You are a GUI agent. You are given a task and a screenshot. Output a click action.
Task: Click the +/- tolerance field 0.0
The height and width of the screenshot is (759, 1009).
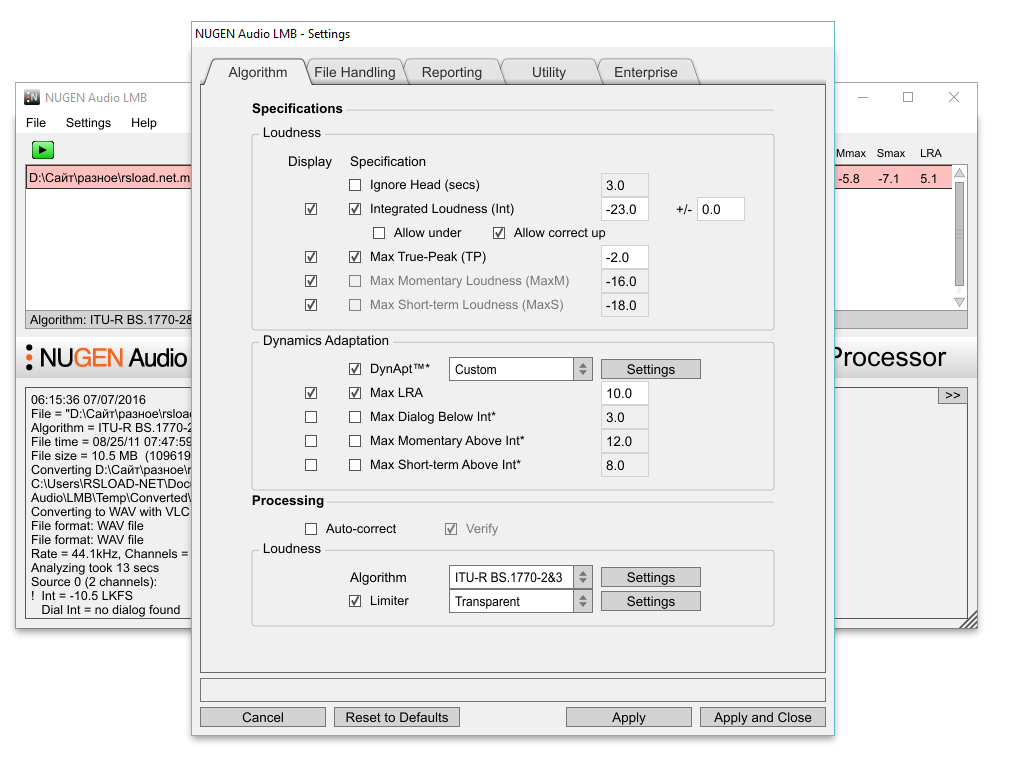[x=721, y=209]
